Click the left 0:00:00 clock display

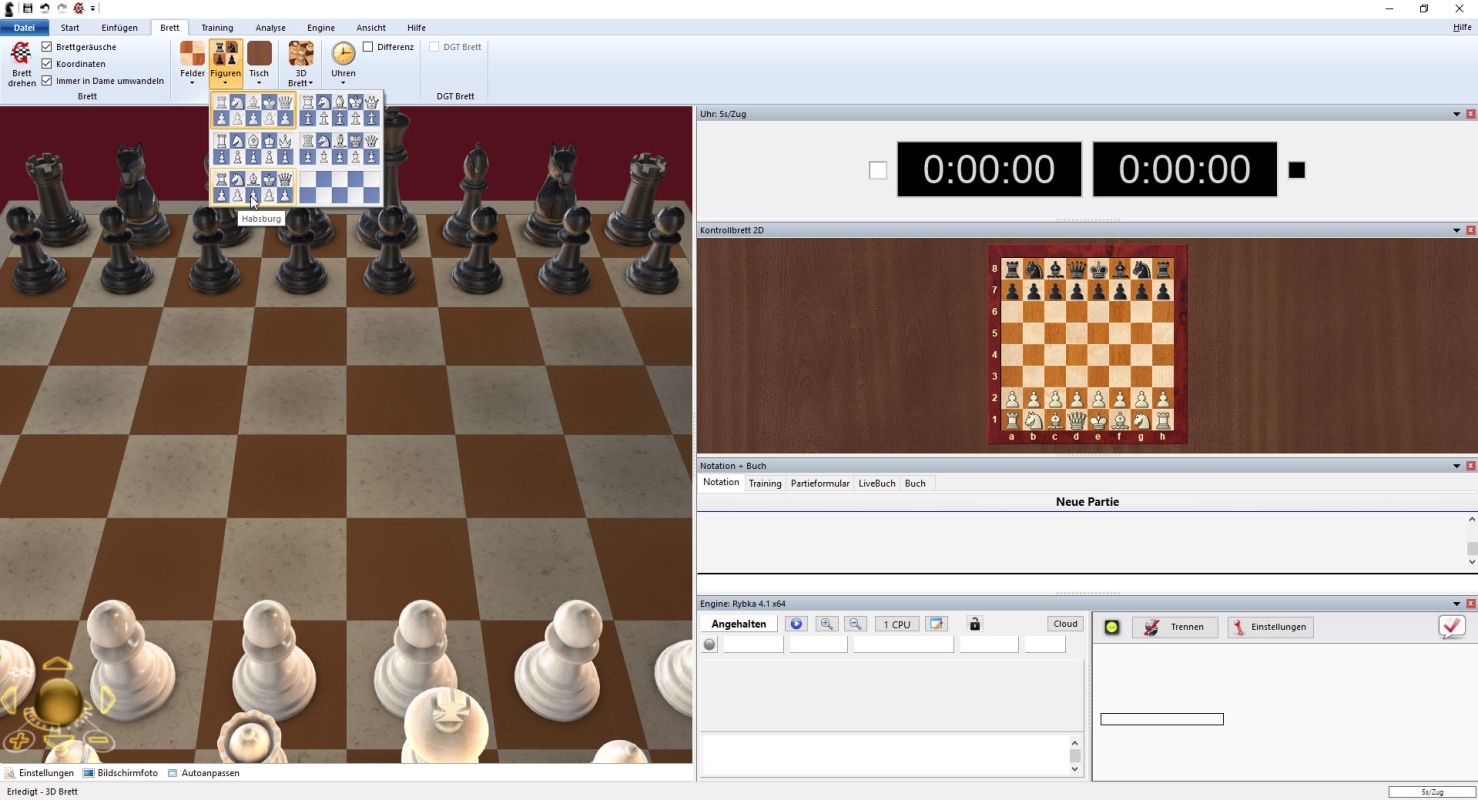click(x=989, y=169)
